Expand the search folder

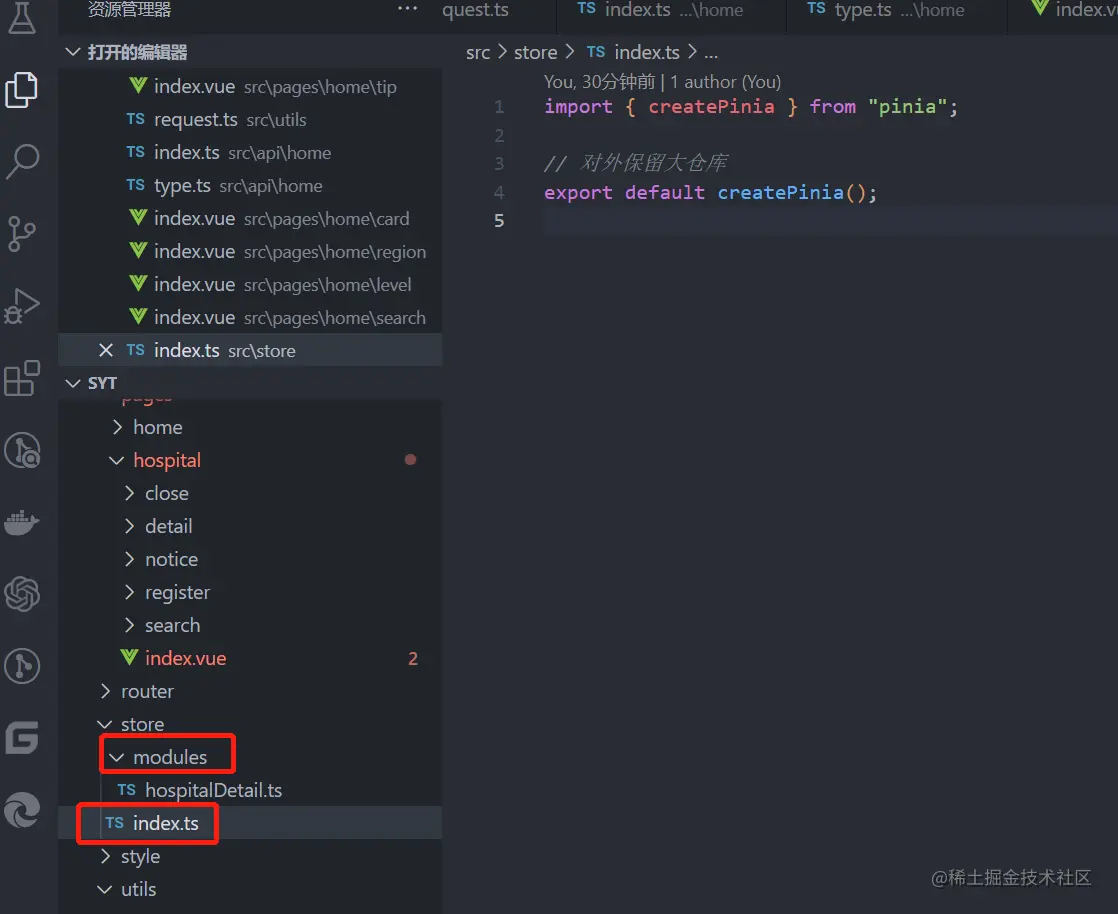click(x=129, y=625)
